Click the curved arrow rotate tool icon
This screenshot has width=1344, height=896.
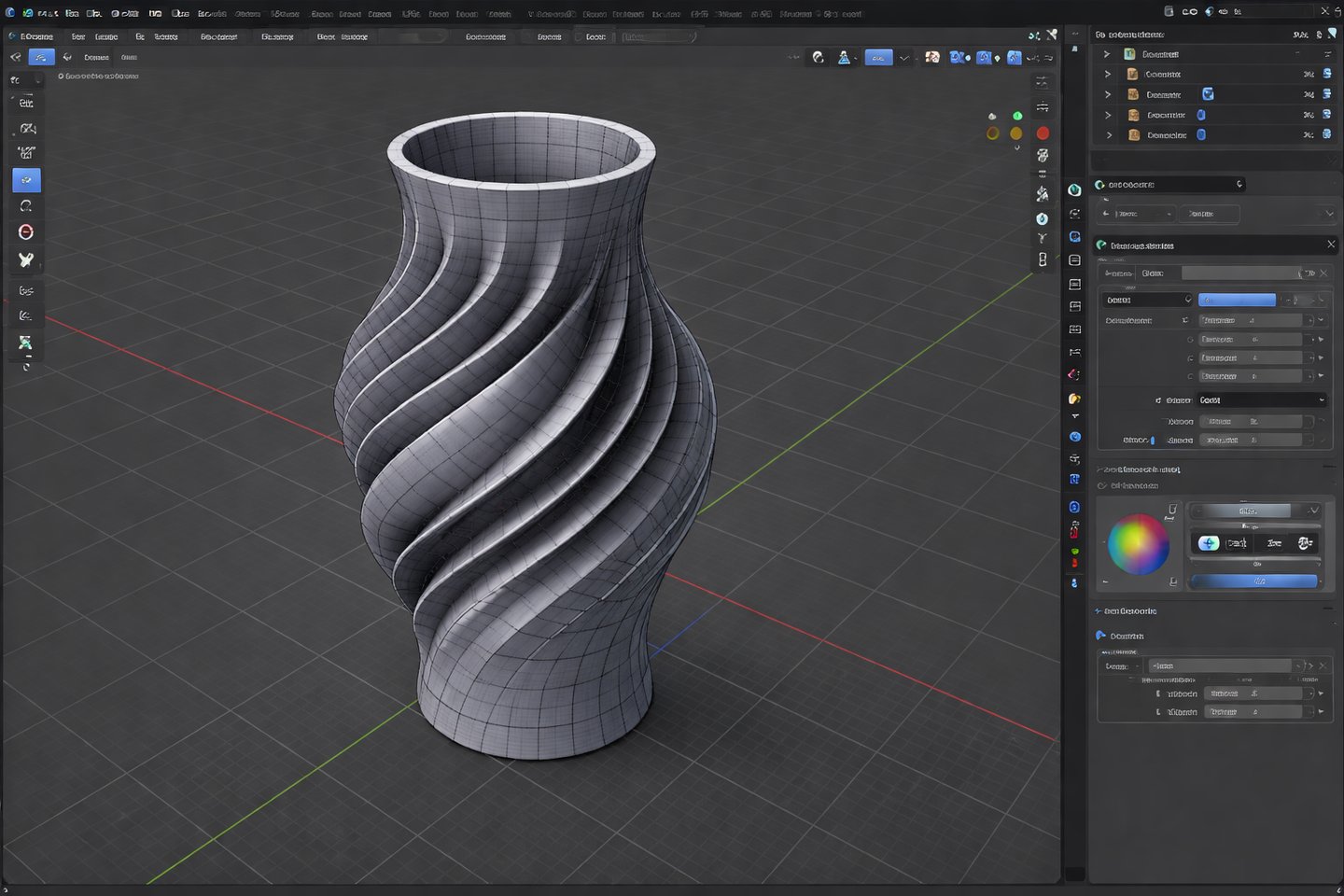[26, 206]
